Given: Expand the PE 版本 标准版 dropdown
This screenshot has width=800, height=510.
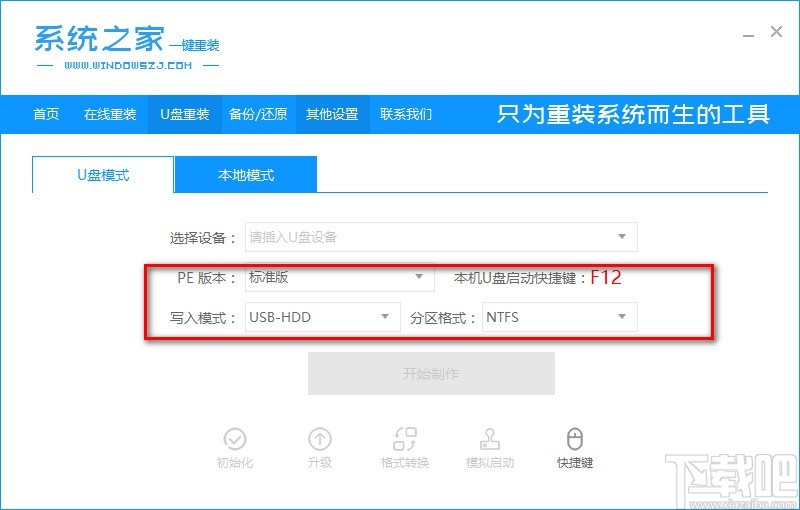Looking at the screenshot, I should pos(340,277).
